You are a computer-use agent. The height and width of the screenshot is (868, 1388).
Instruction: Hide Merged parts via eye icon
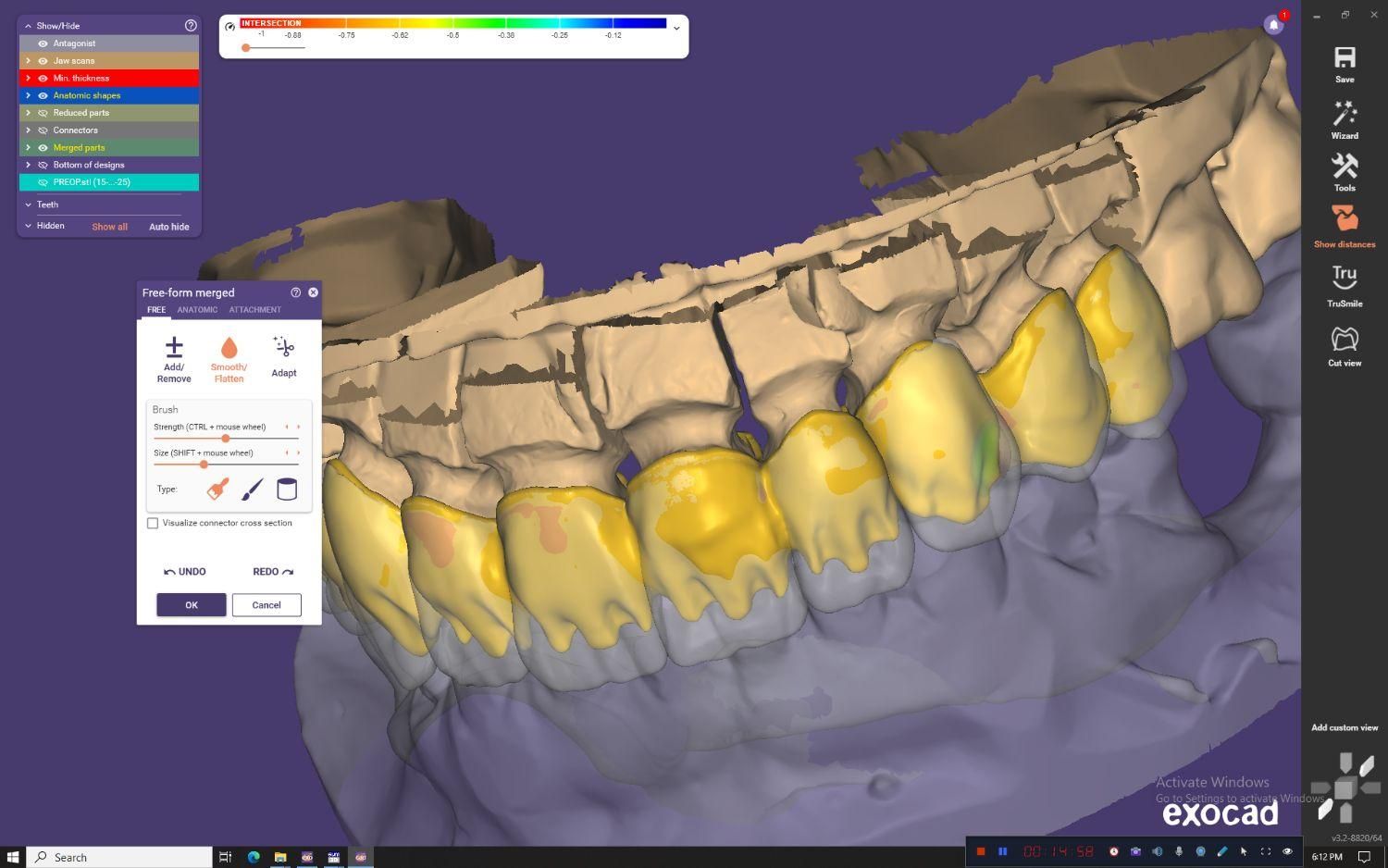pos(43,148)
